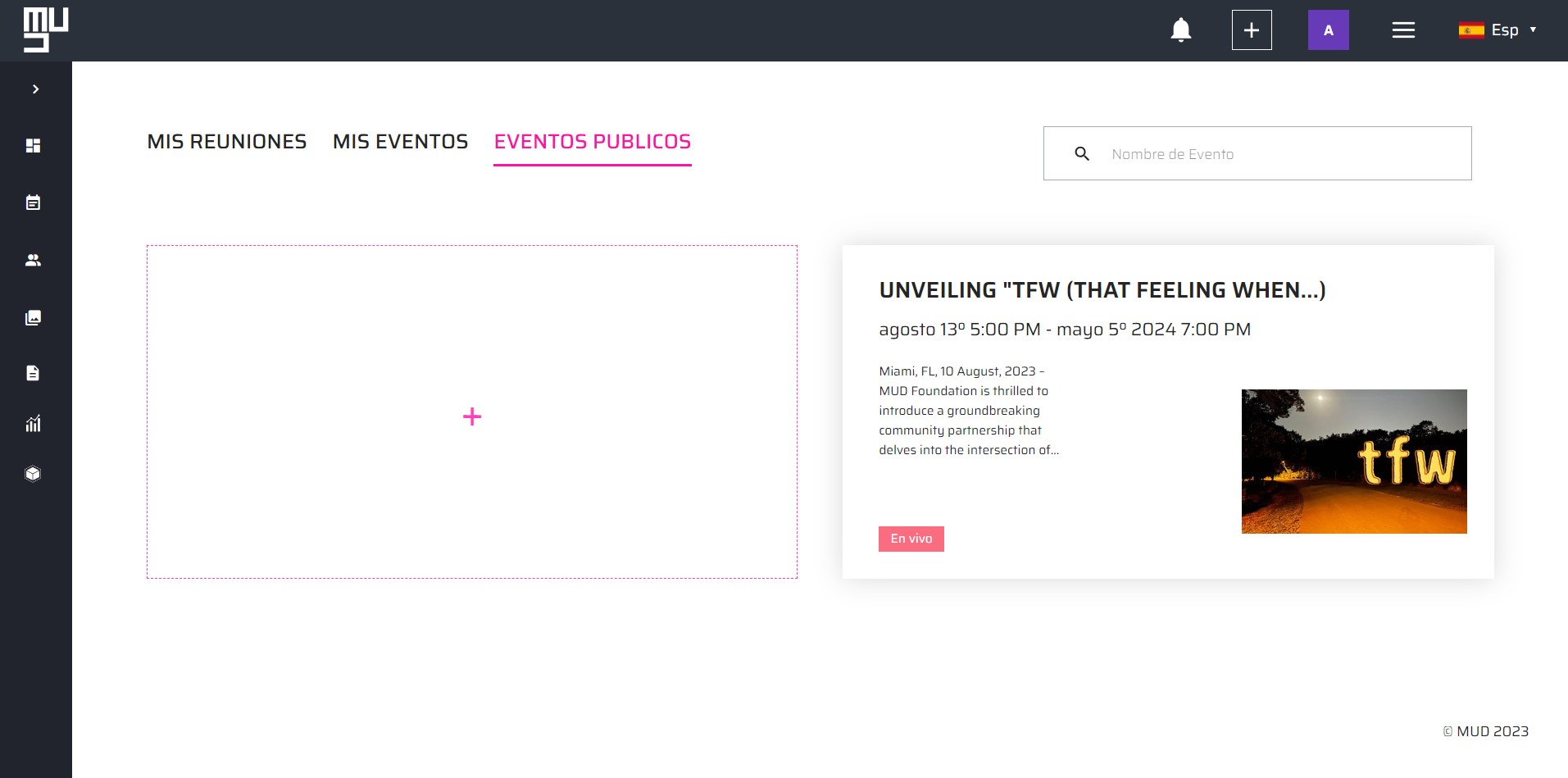Screen dimensions: 1568x778
Task: Open the dashboard grid icon in the sidebar
Action: coord(33,146)
